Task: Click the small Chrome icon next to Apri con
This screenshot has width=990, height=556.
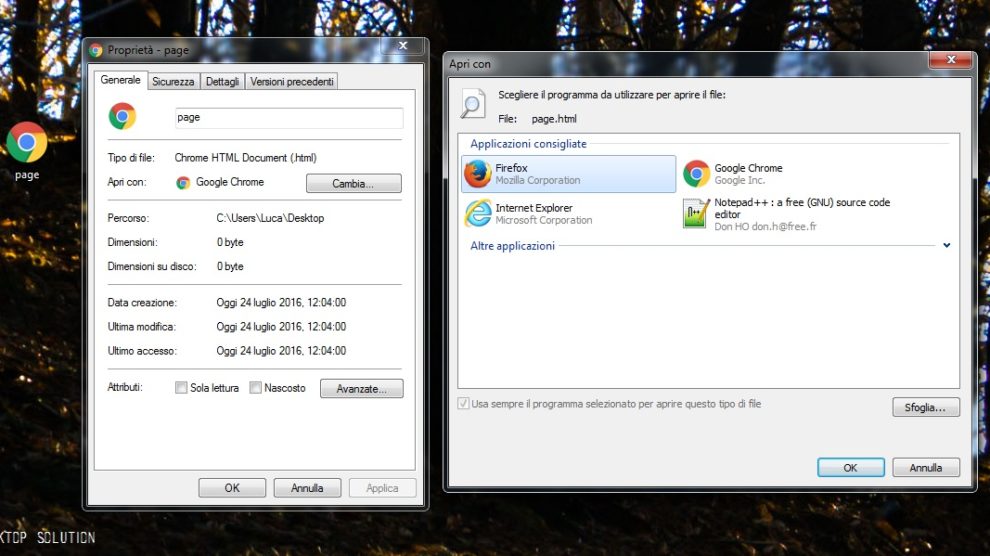Action: [x=183, y=182]
